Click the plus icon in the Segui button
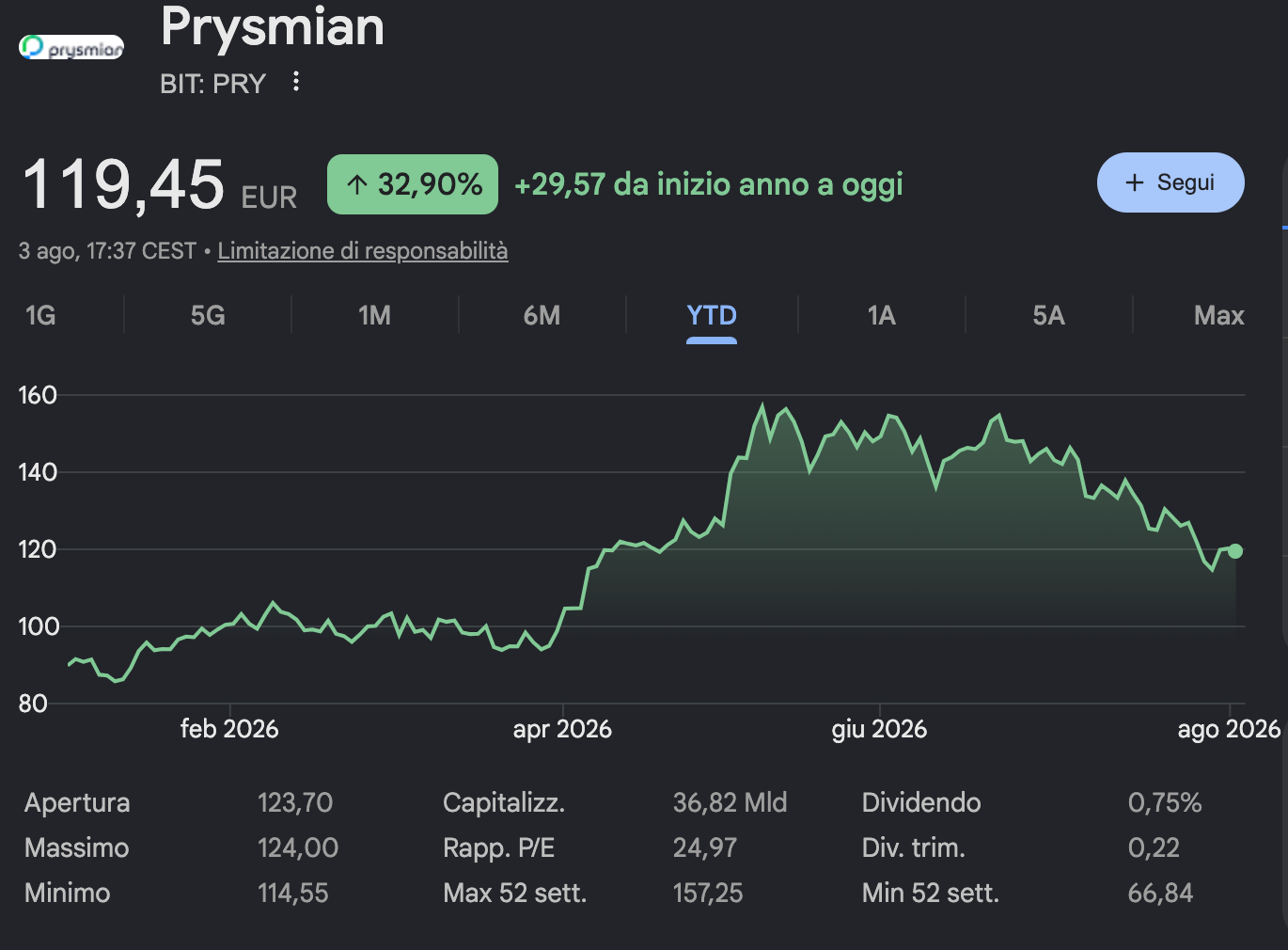 [x=1135, y=182]
